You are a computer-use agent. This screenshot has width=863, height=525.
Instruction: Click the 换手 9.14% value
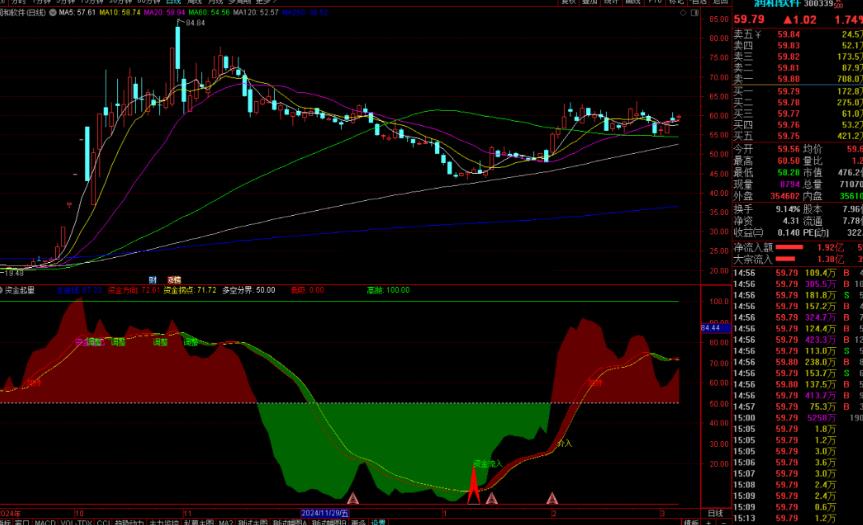[x=788, y=209]
